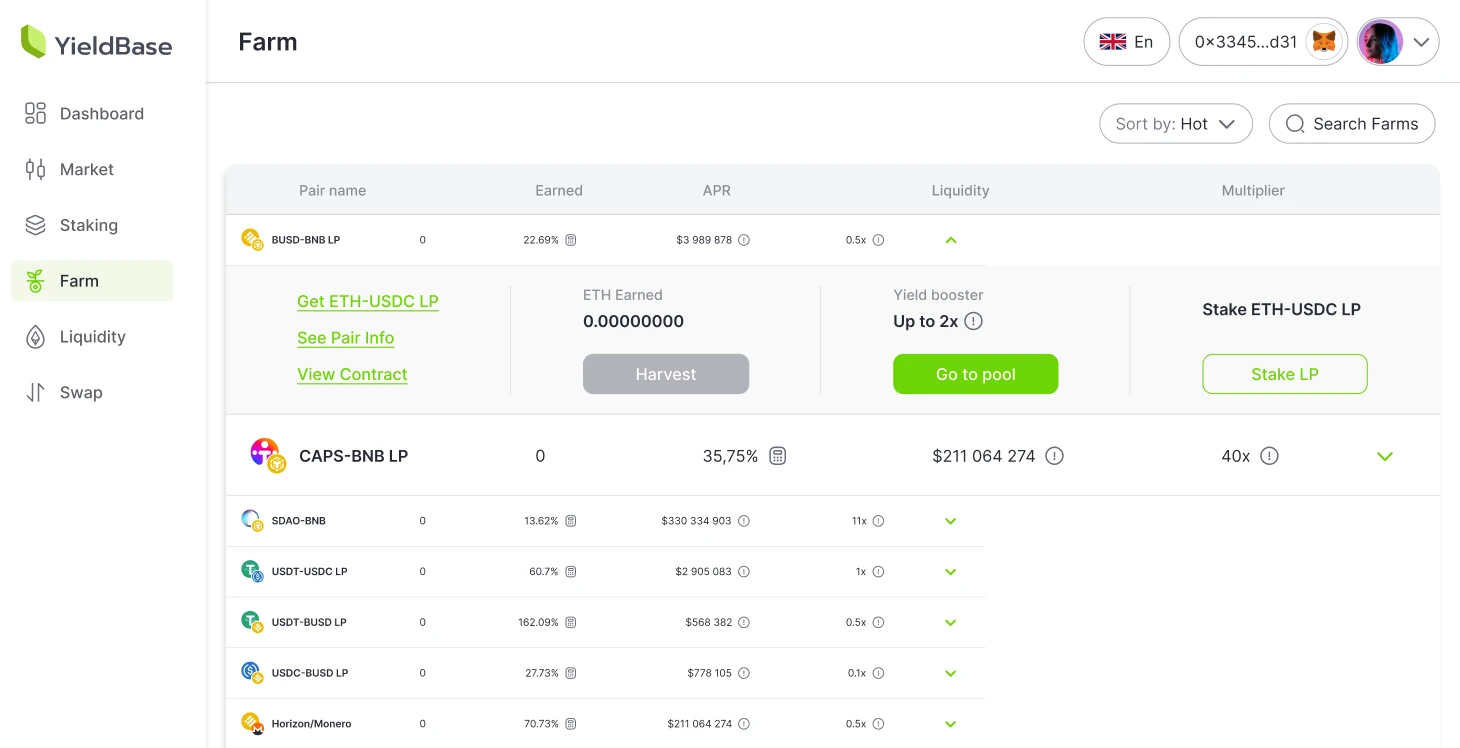
Task: Select the Swap icon in sidebar
Action: [x=35, y=392]
